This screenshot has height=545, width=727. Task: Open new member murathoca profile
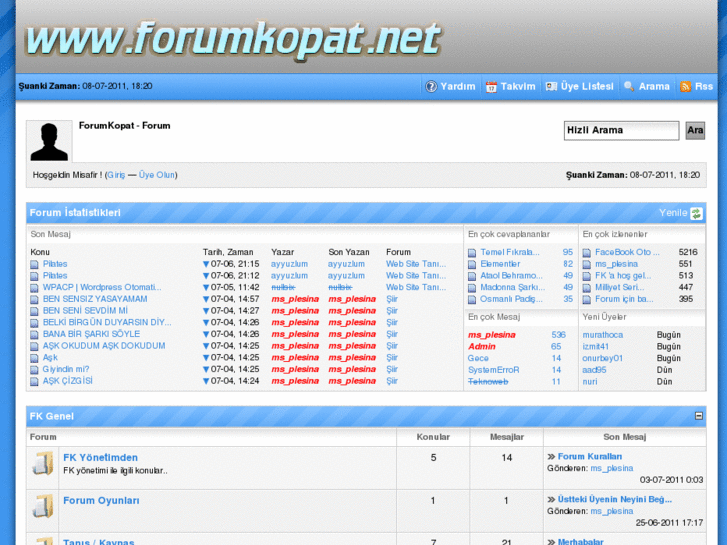[603, 335]
